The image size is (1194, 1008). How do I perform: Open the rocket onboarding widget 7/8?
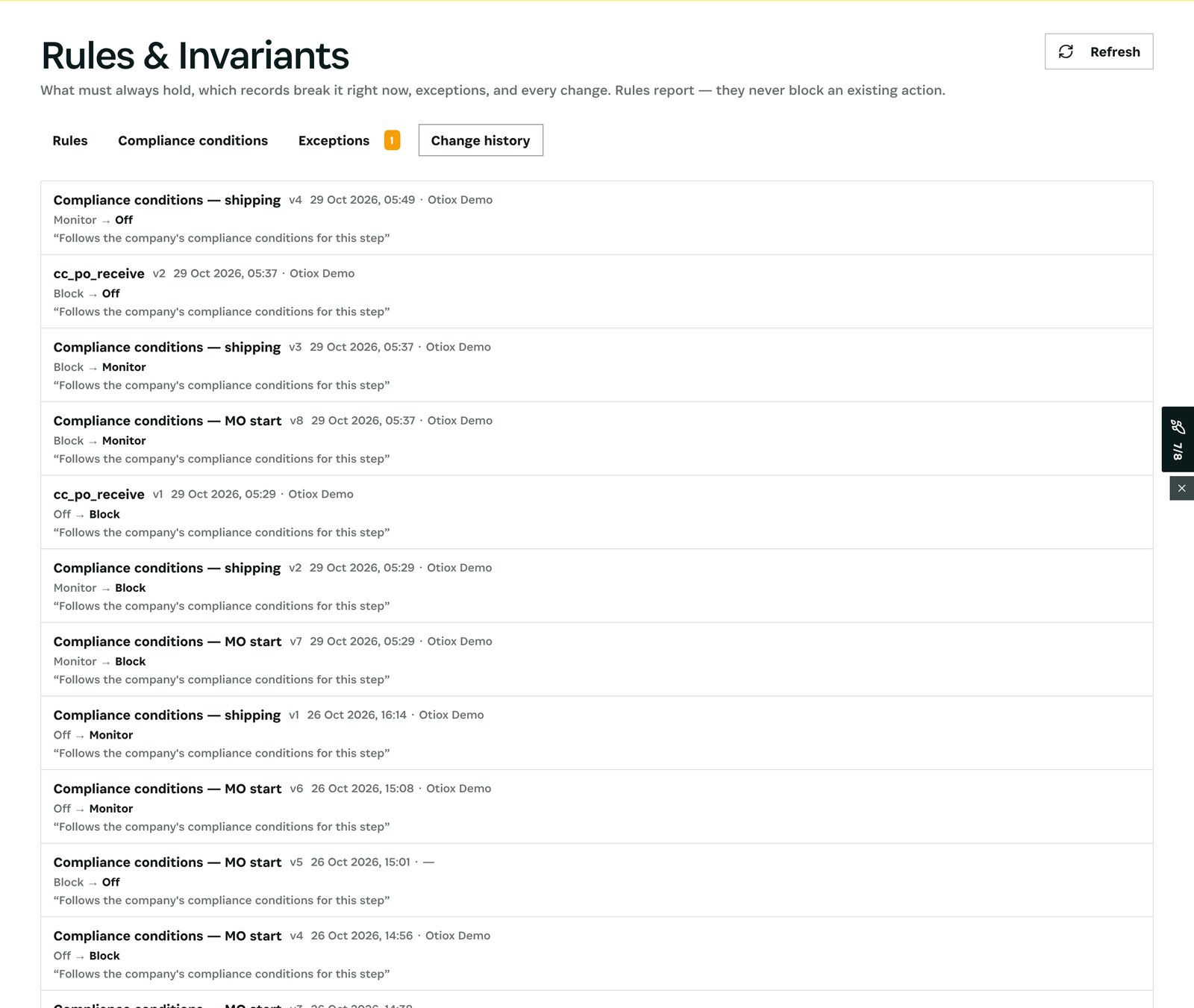[1178, 439]
